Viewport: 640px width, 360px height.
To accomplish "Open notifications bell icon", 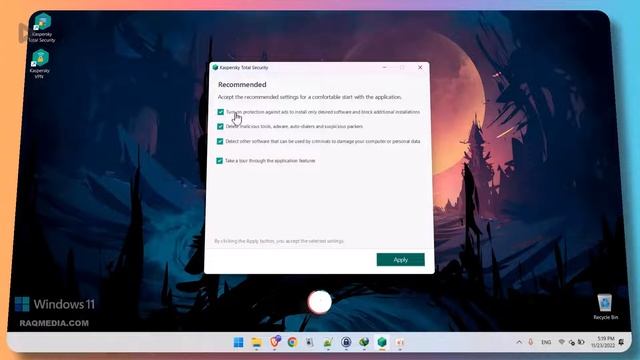I will (x=621, y=342).
